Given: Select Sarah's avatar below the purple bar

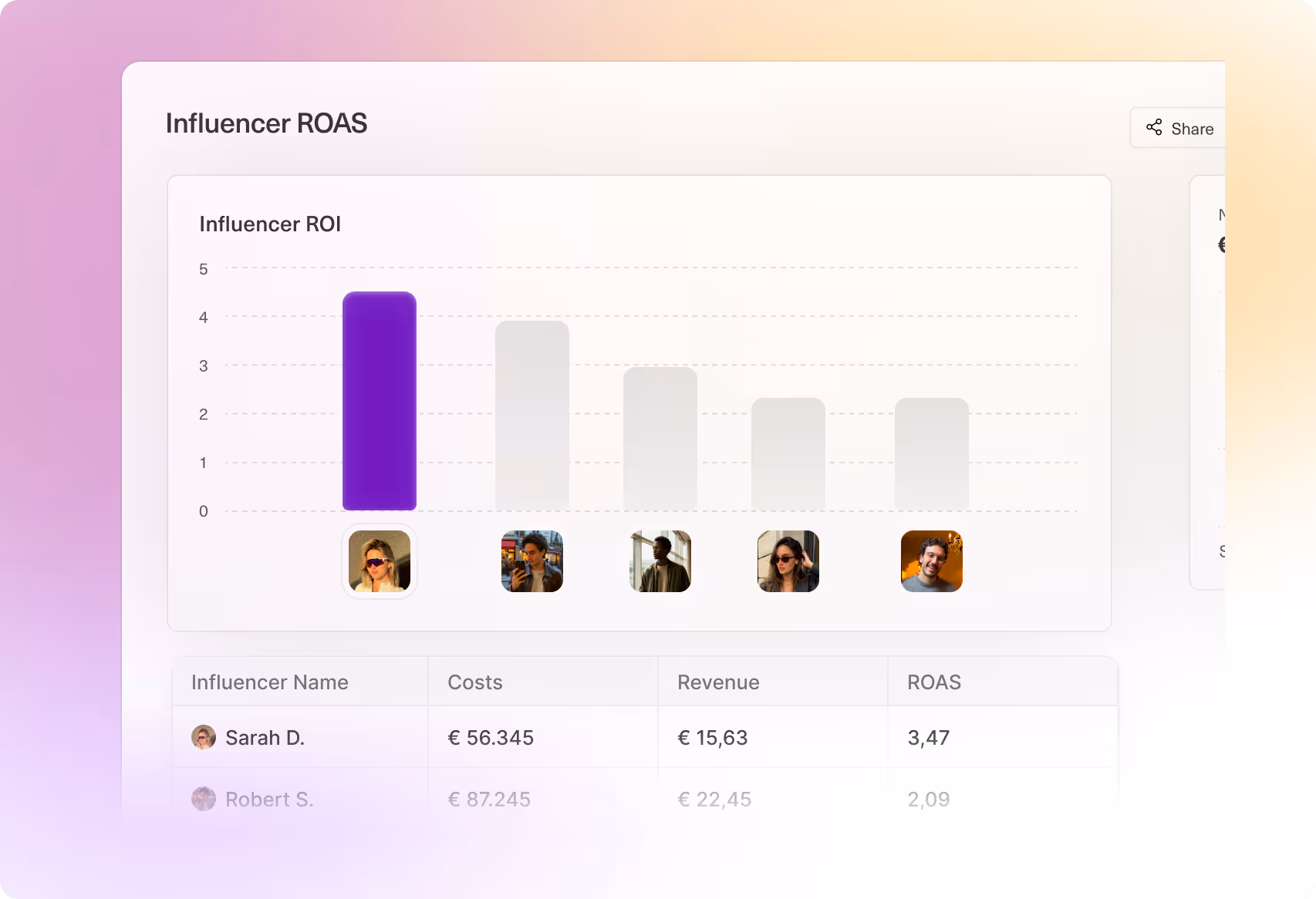Looking at the screenshot, I should coord(380,561).
